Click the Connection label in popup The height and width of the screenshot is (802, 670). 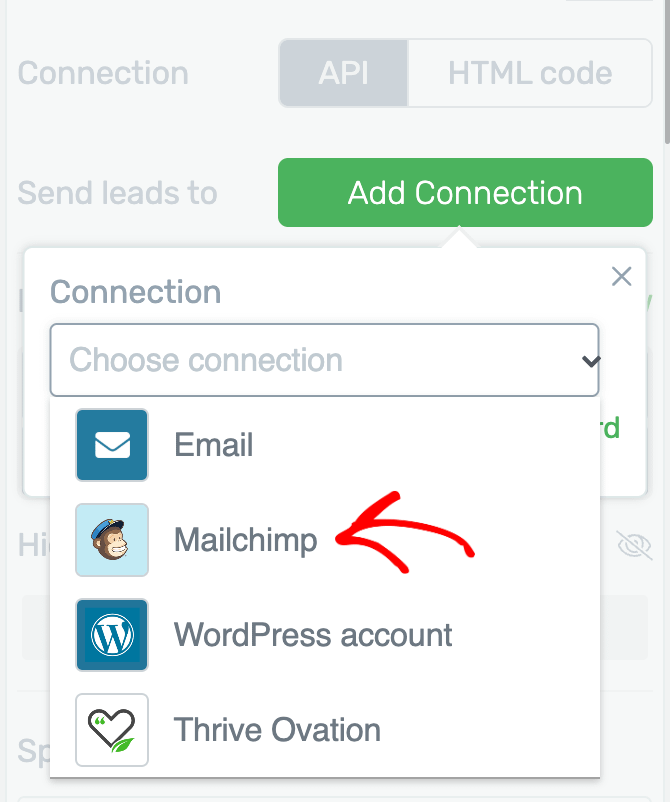(136, 292)
